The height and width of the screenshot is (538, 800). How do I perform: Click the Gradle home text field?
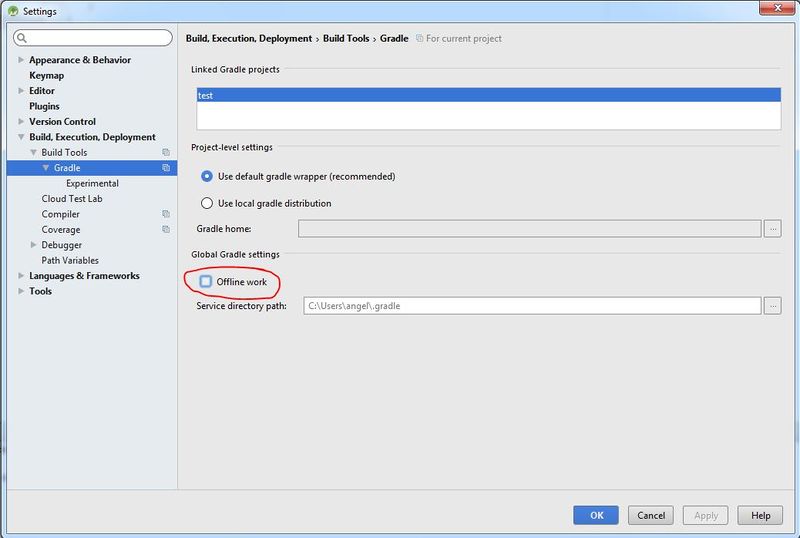(x=530, y=229)
